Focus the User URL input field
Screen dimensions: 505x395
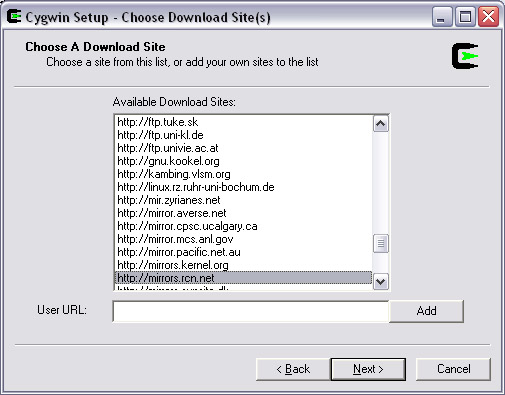tap(251, 311)
